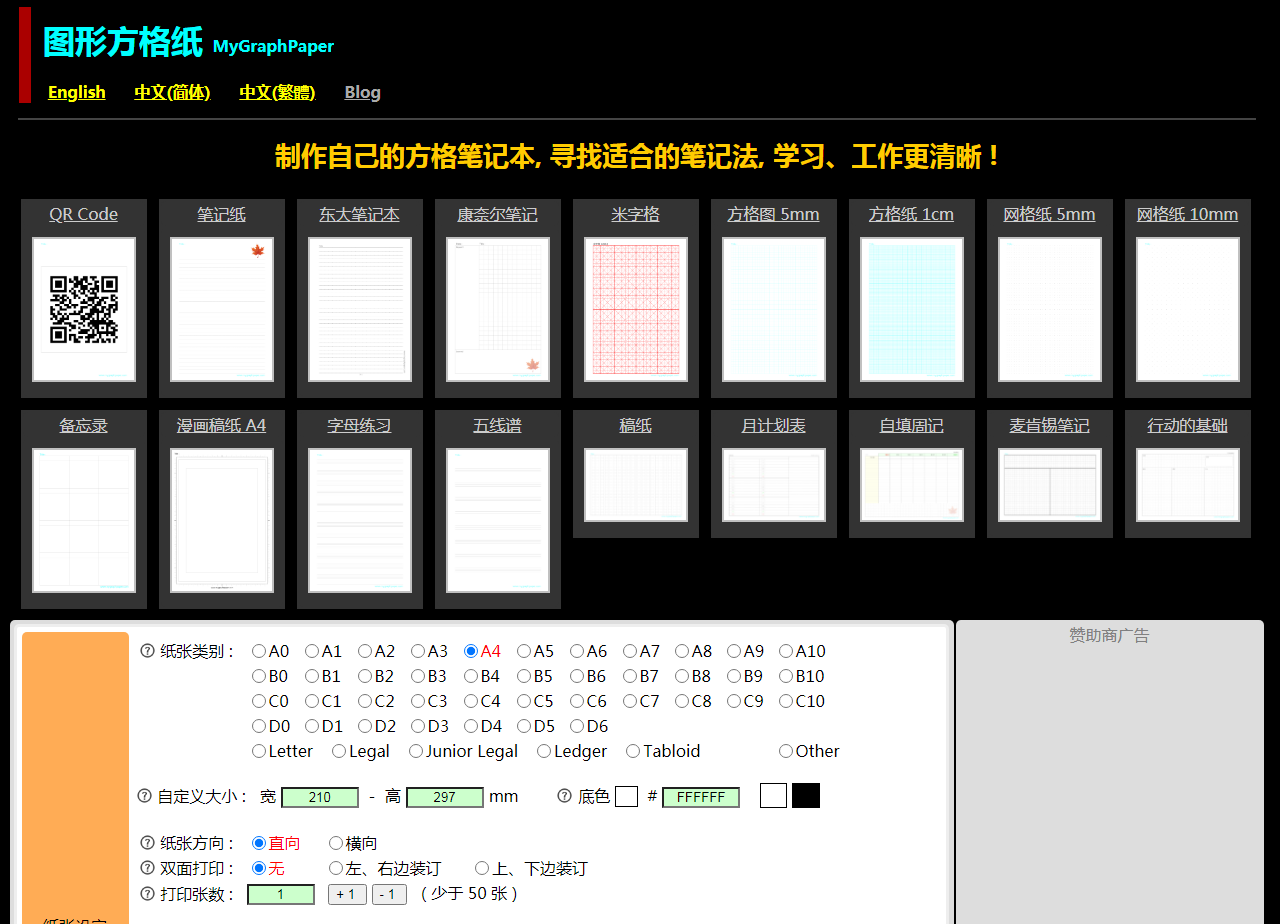Pick the white background swatch
The height and width of the screenshot is (924, 1280).
tap(773, 795)
